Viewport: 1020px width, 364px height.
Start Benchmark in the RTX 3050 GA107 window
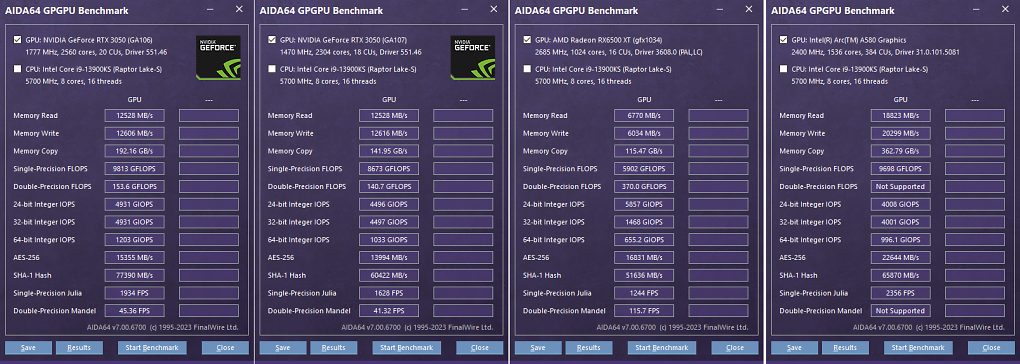[x=407, y=348]
